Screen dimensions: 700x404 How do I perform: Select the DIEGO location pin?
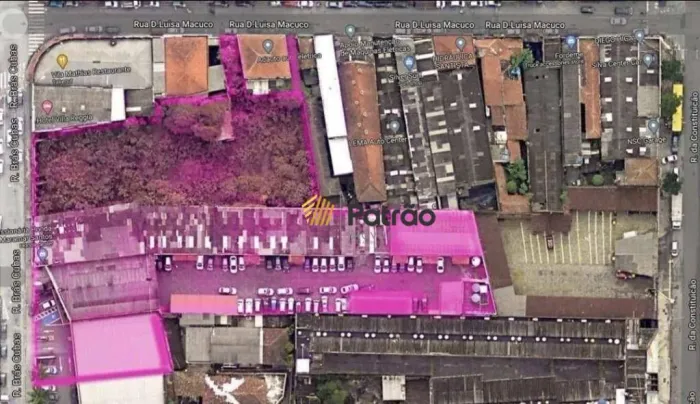click(640, 35)
